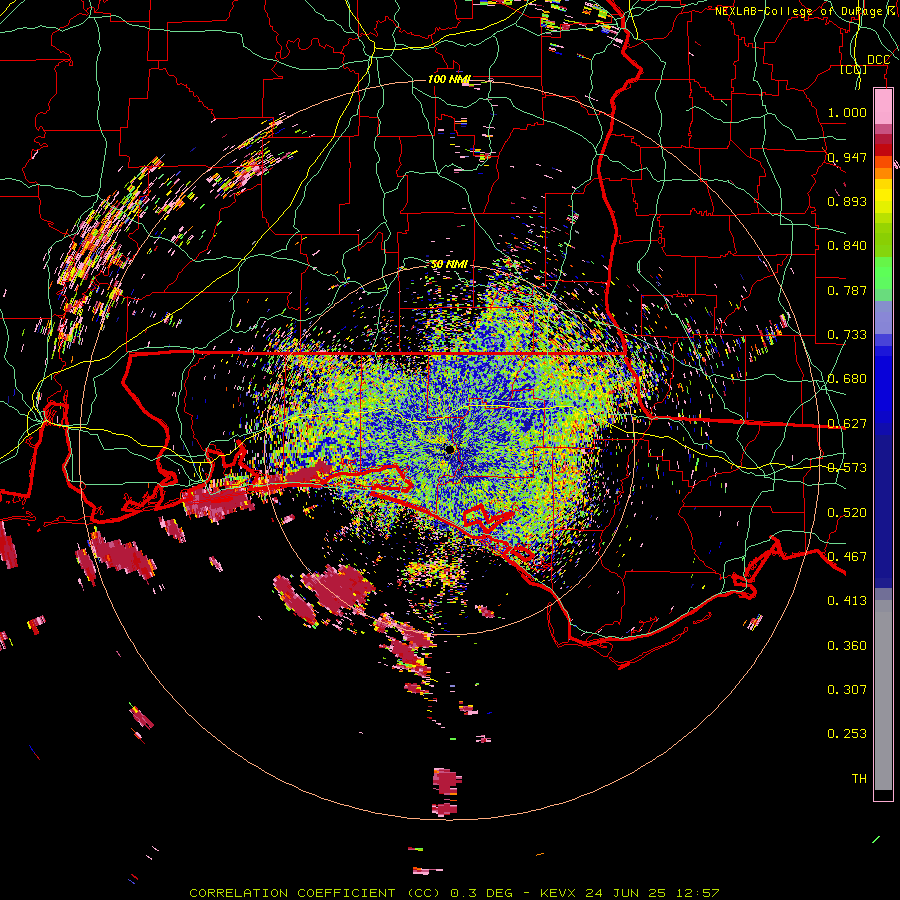The image size is (900, 900).
Task: Pick the light pink top color bar segment
Action: coord(883,106)
